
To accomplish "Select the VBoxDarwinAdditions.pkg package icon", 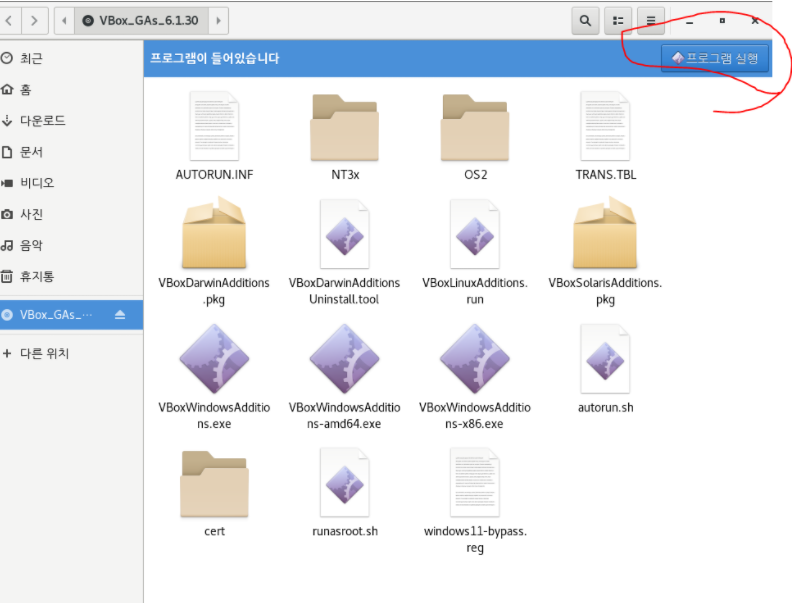I will [214, 233].
